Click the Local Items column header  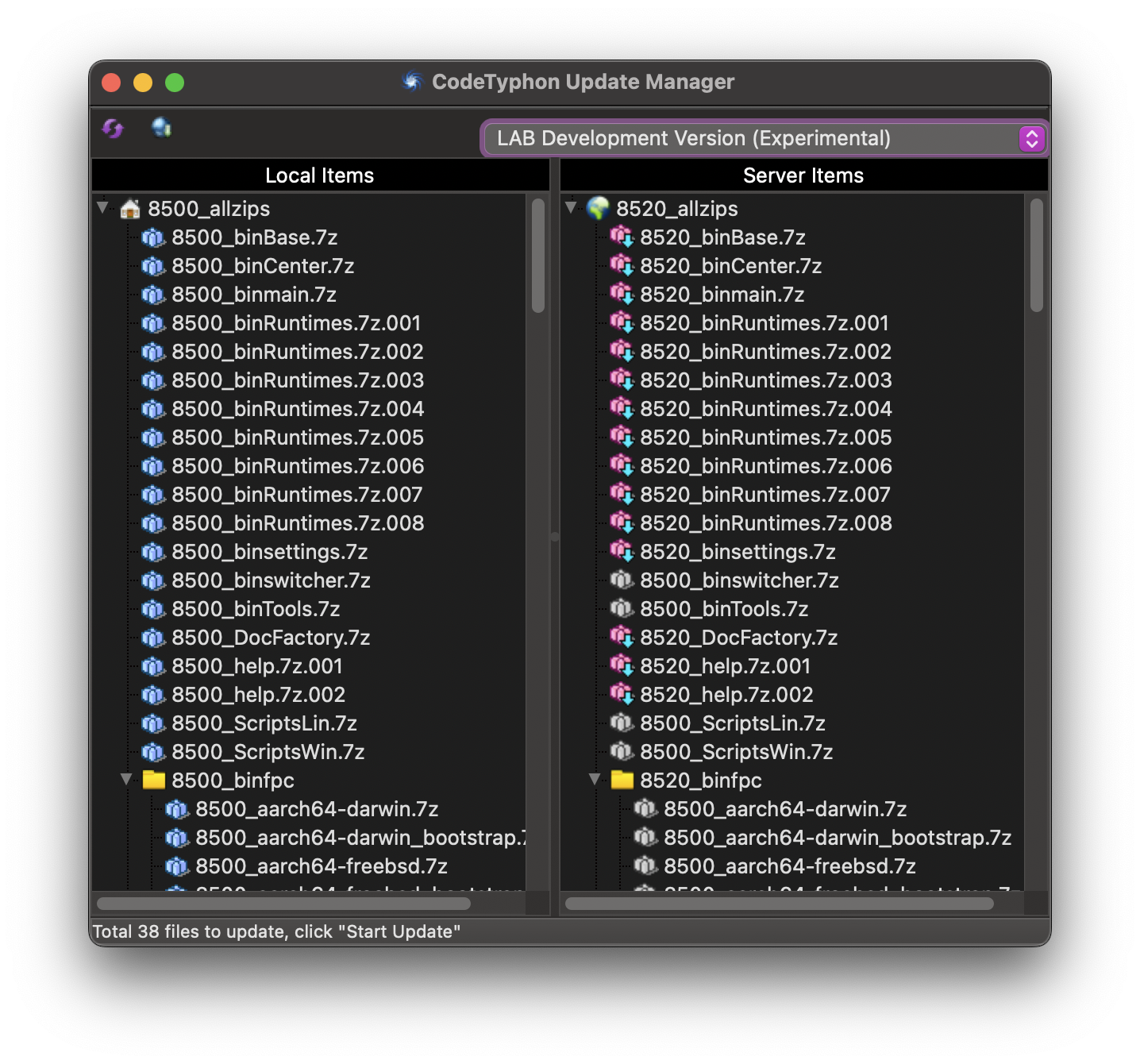320,175
